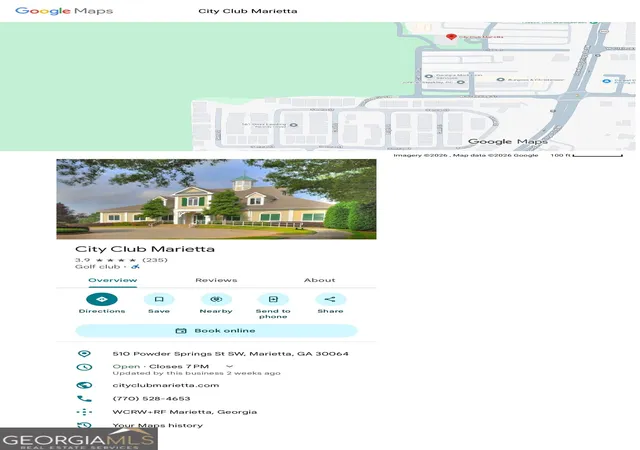This screenshot has width=640, height=450.
Task: Click the Directions icon button
Action: (x=102, y=299)
